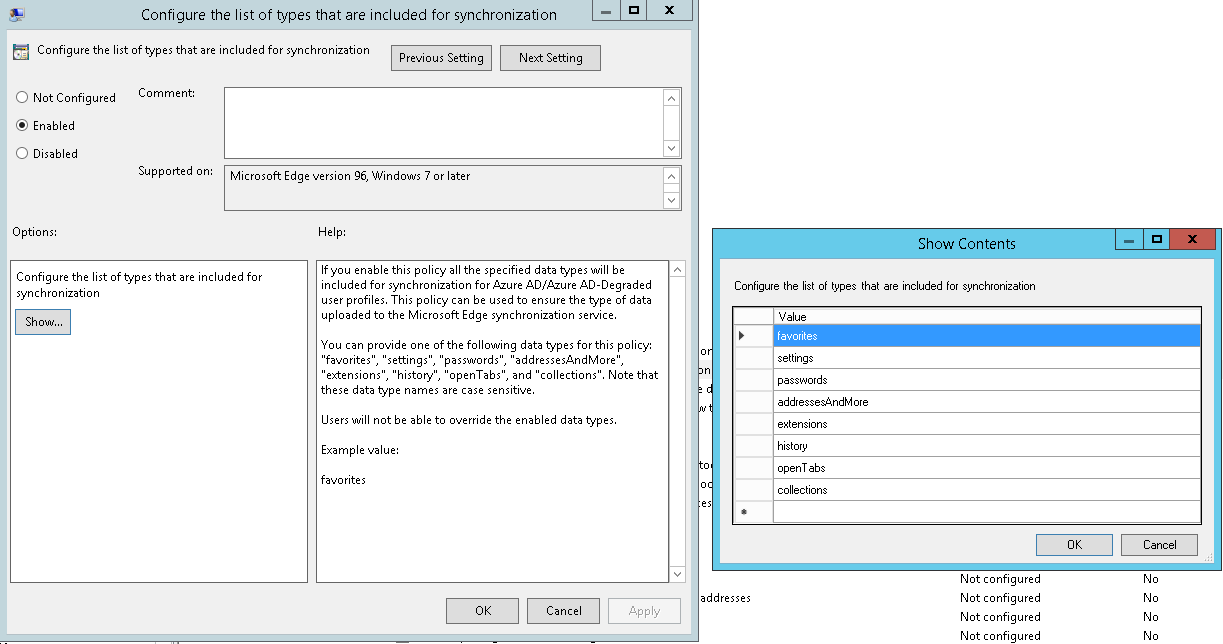Viewport: 1223px width, 644px height.
Task: Select the Disabled radio button
Action: tap(22, 154)
